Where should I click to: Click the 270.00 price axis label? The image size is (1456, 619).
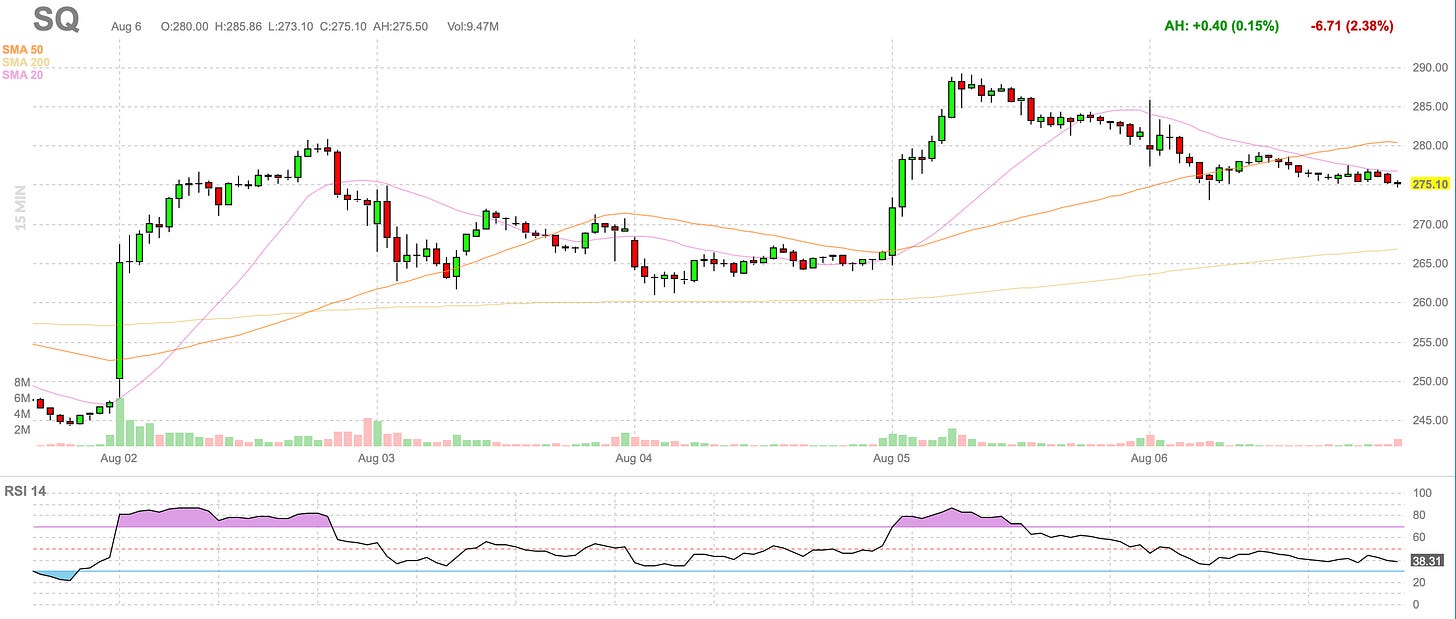point(1430,224)
